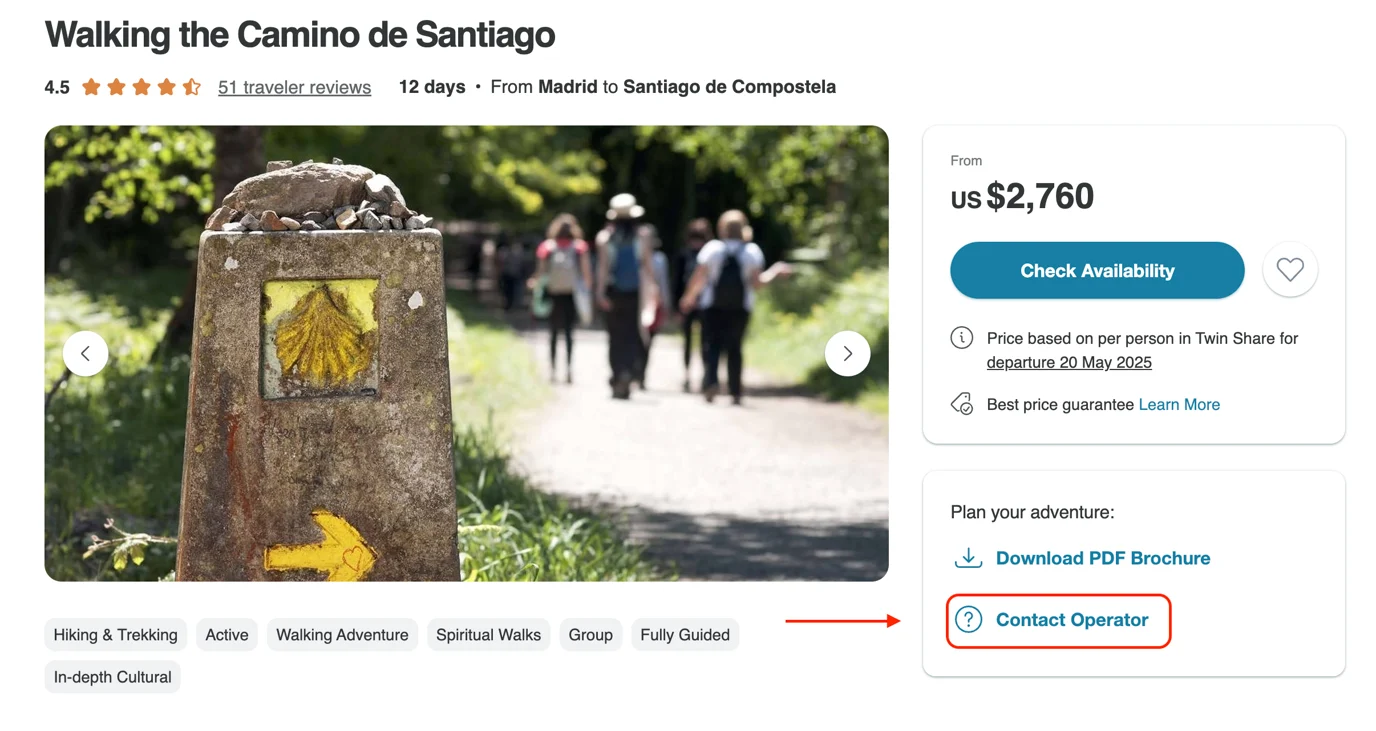Select the Spiritual Walks tag
The image size is (1376, 731).
point(488,635)
